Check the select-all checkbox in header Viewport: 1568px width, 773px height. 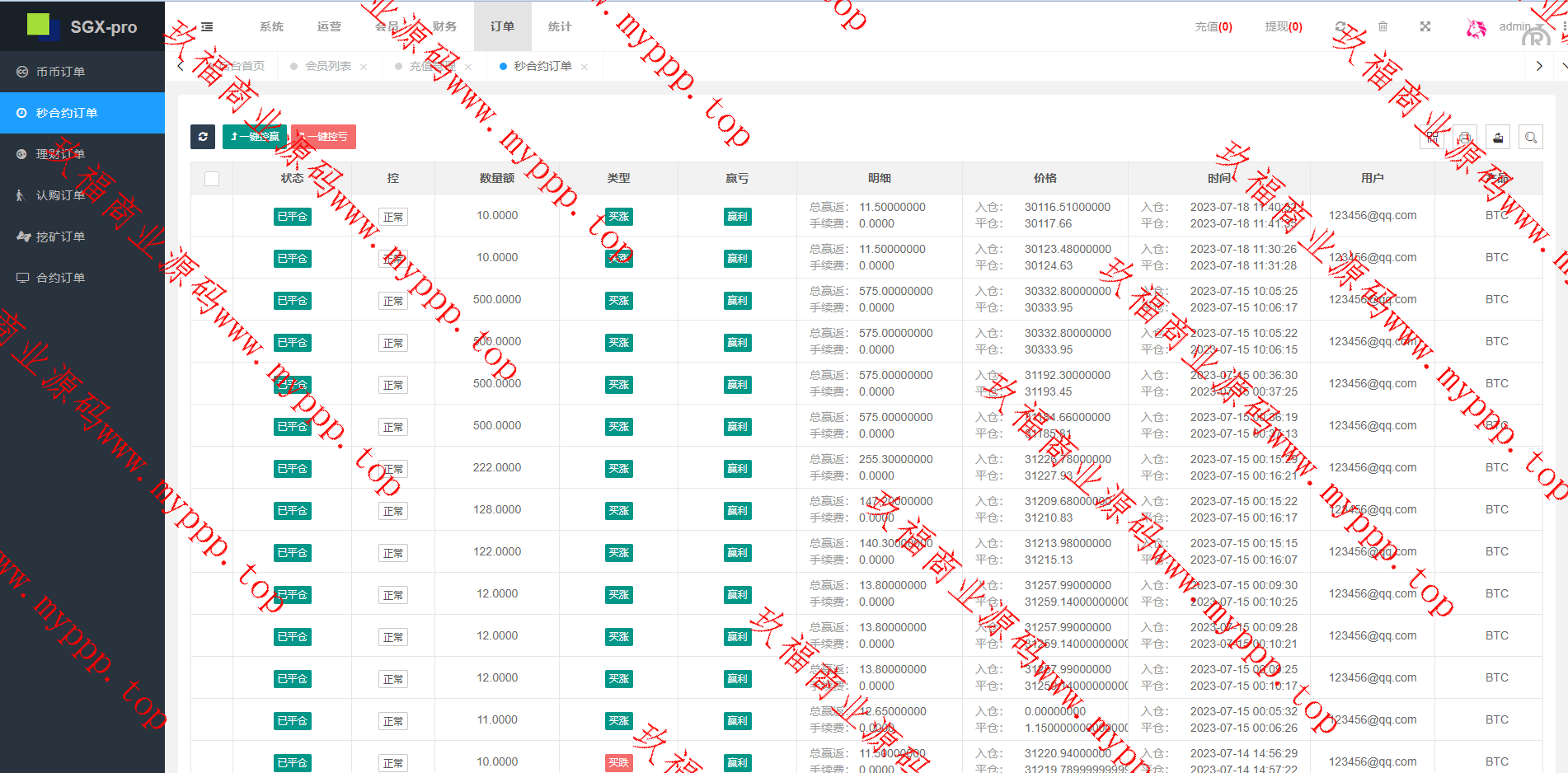[212, 179]
